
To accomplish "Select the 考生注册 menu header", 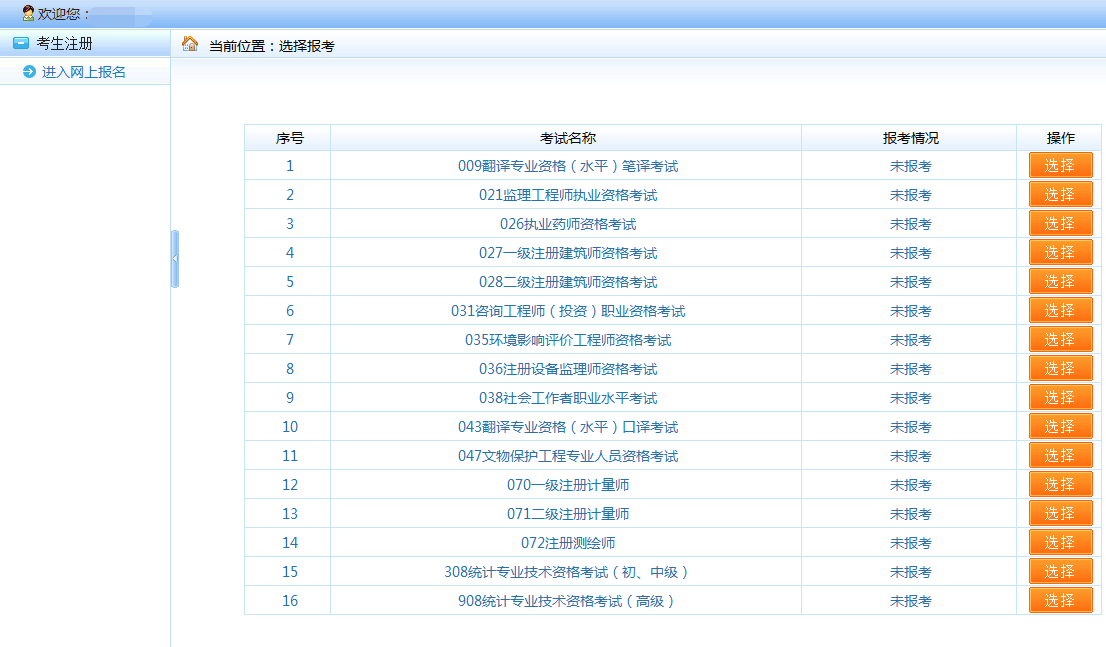I will tap(64, 43).
